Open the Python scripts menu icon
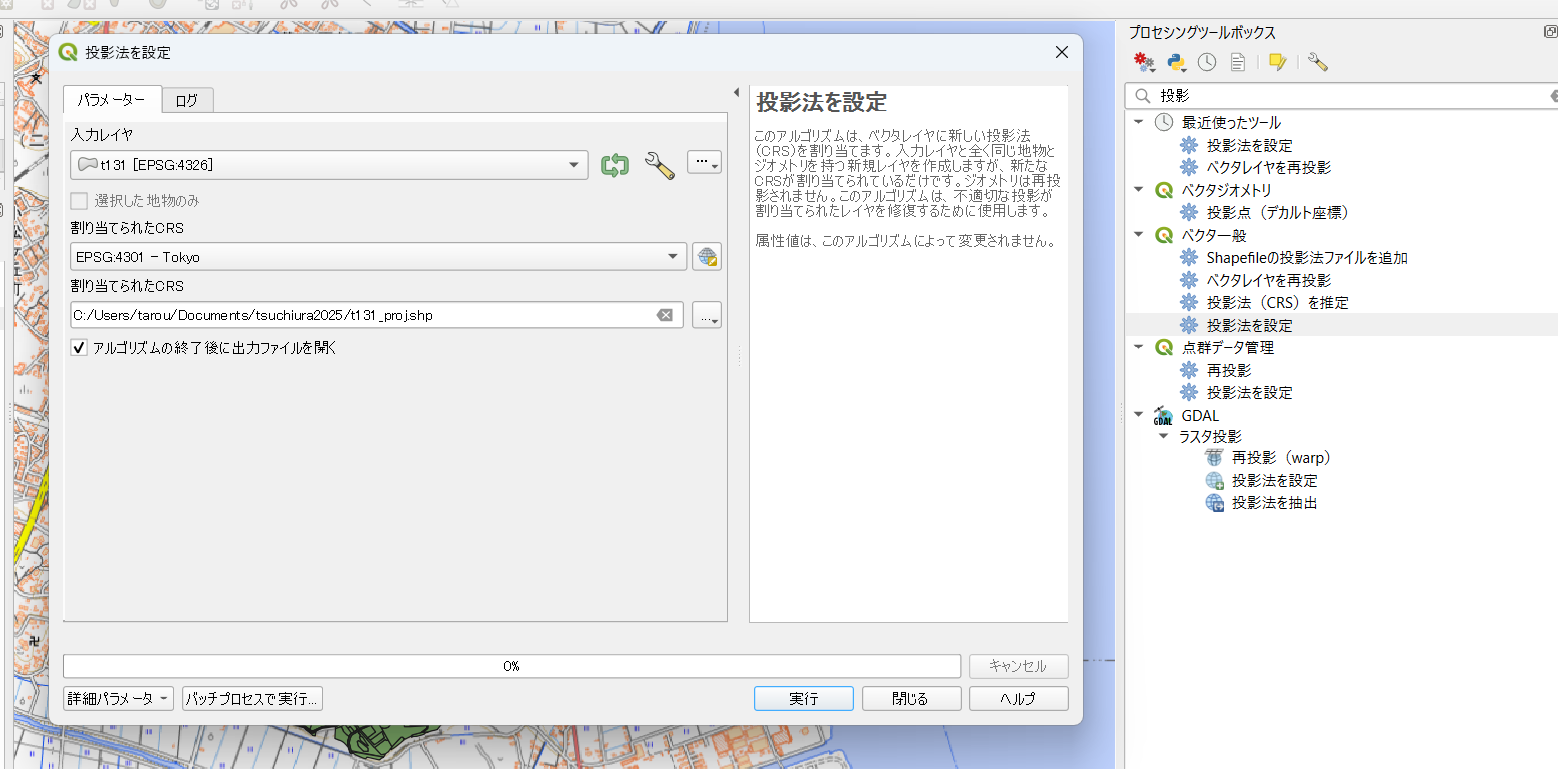Image resolution: width=1558 pixels, height=769 pixels. coord(1177,62)
